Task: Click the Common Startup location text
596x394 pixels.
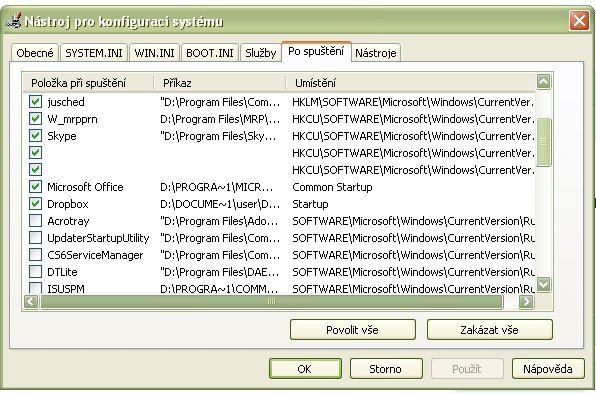Action: click(332, 187)
